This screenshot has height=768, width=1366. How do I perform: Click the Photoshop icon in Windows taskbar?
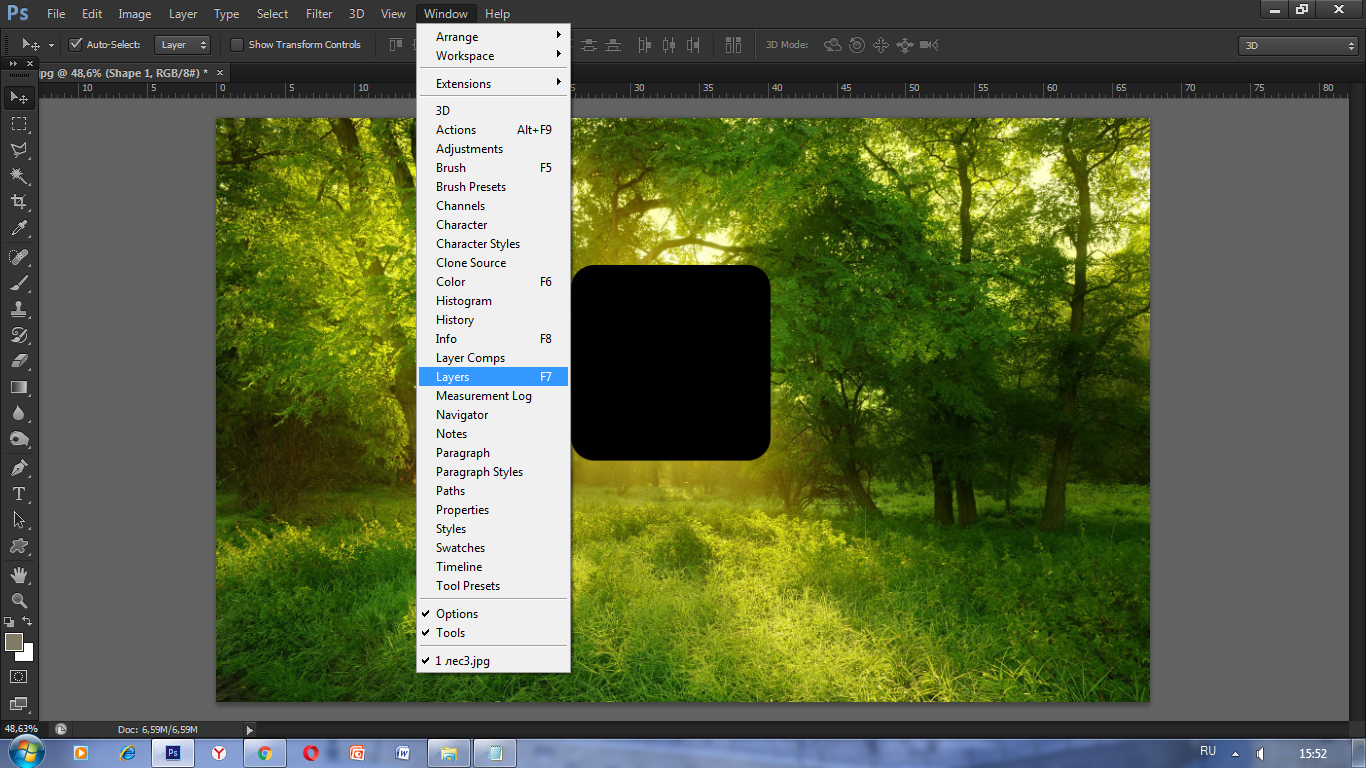(x=173, y=753)
